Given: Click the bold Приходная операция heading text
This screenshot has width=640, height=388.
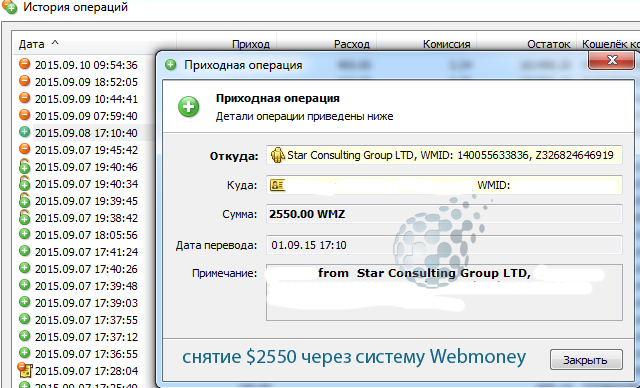Looking at the screenshot, I should coord(278,98).
